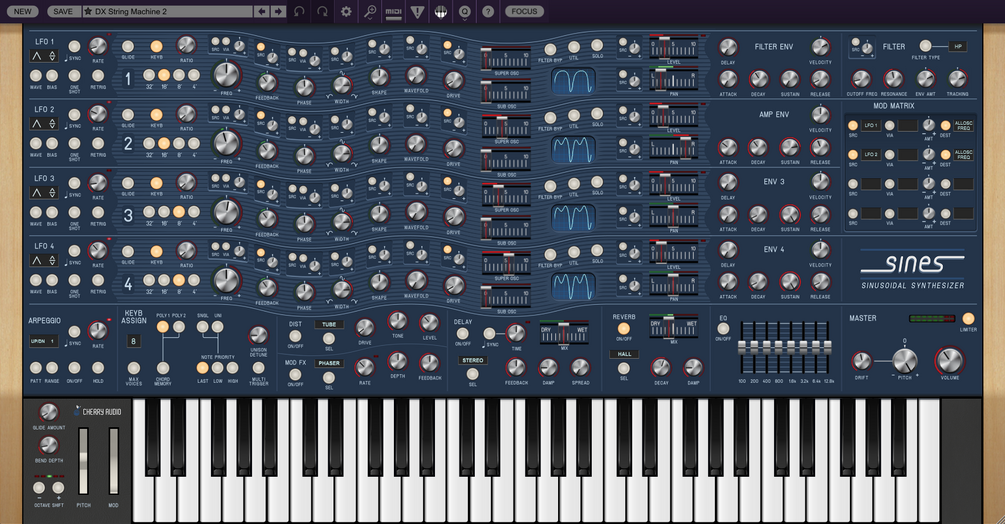Open the HP filter type selector
Viewport: 1005px width, 524px height.
958,46
